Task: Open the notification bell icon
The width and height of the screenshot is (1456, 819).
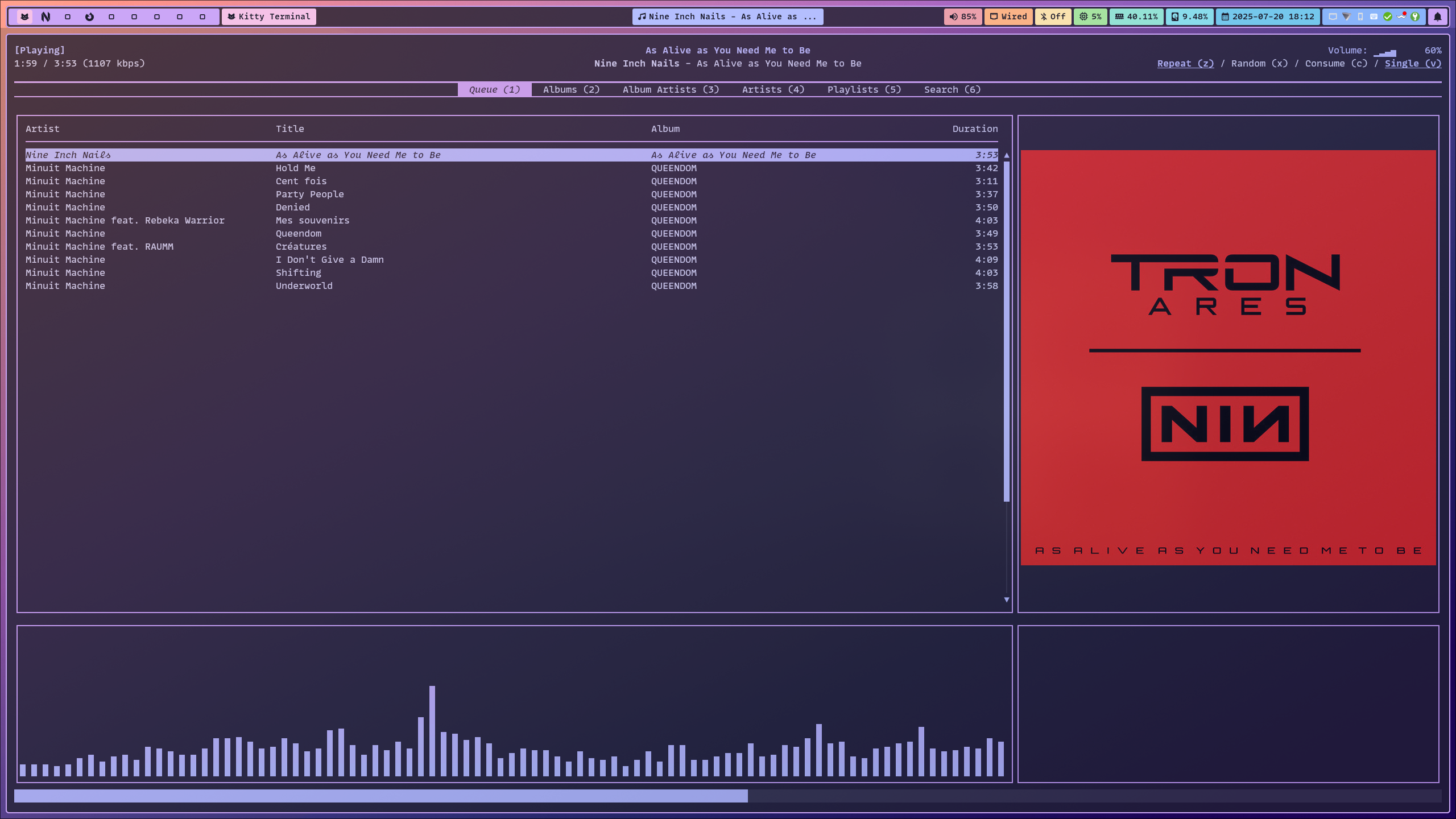Action: click(1437, 16)
